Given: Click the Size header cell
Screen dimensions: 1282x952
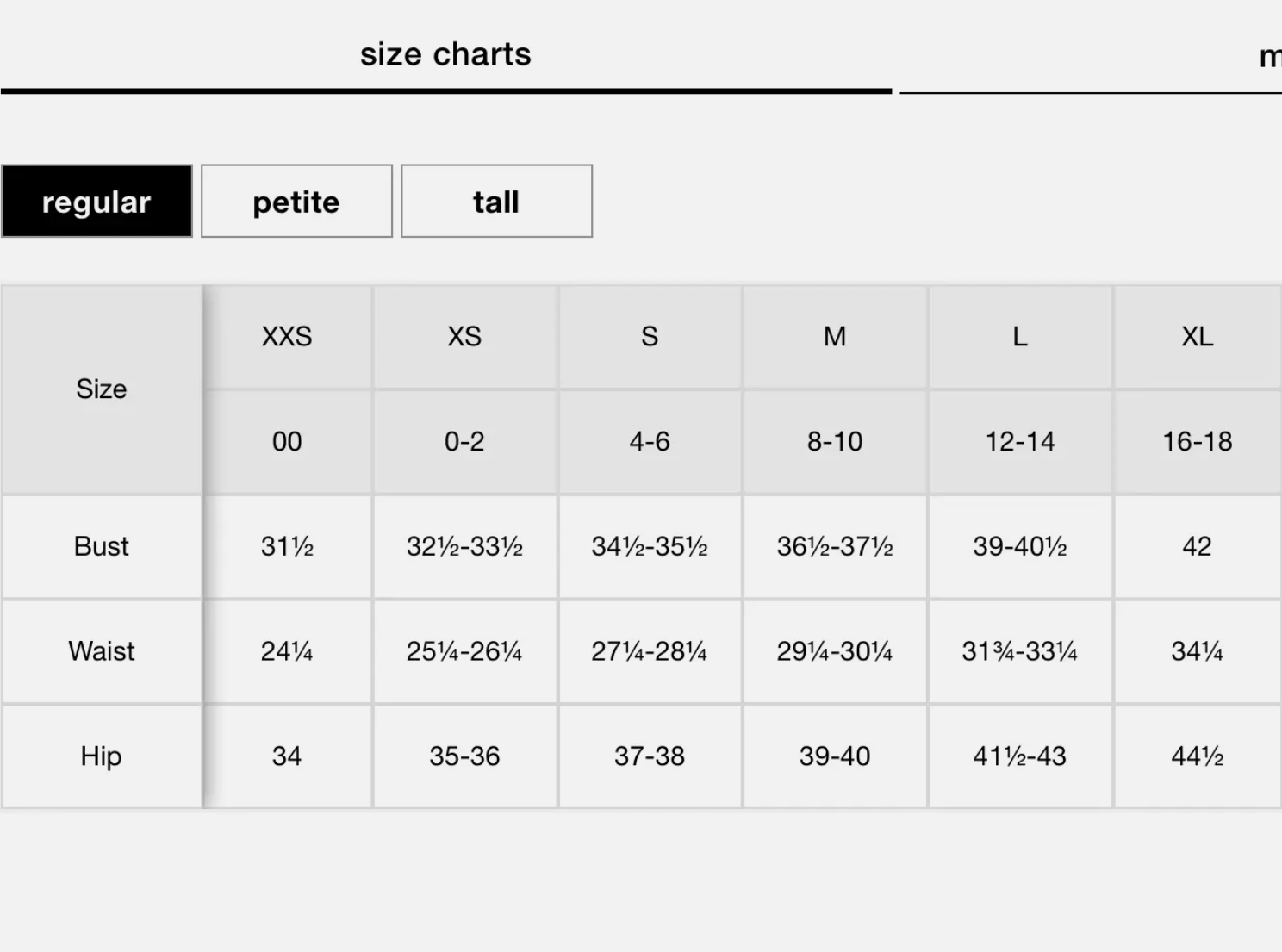Looking at the screenshot, I should click(x=102, y=389).
